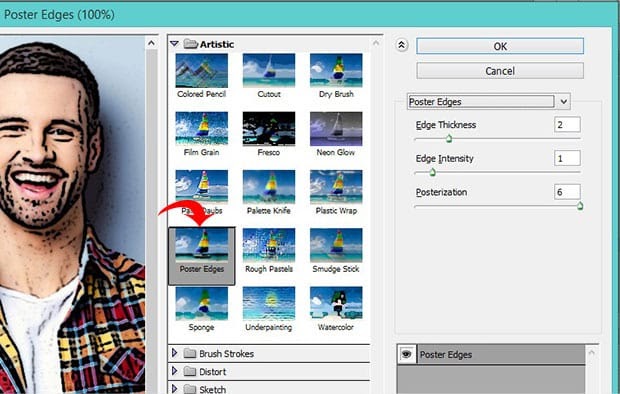Viewport: 620px width, 394px height.
Task: Collapse filter gallery with double-chevron button
Action: (x=401, y=45)
